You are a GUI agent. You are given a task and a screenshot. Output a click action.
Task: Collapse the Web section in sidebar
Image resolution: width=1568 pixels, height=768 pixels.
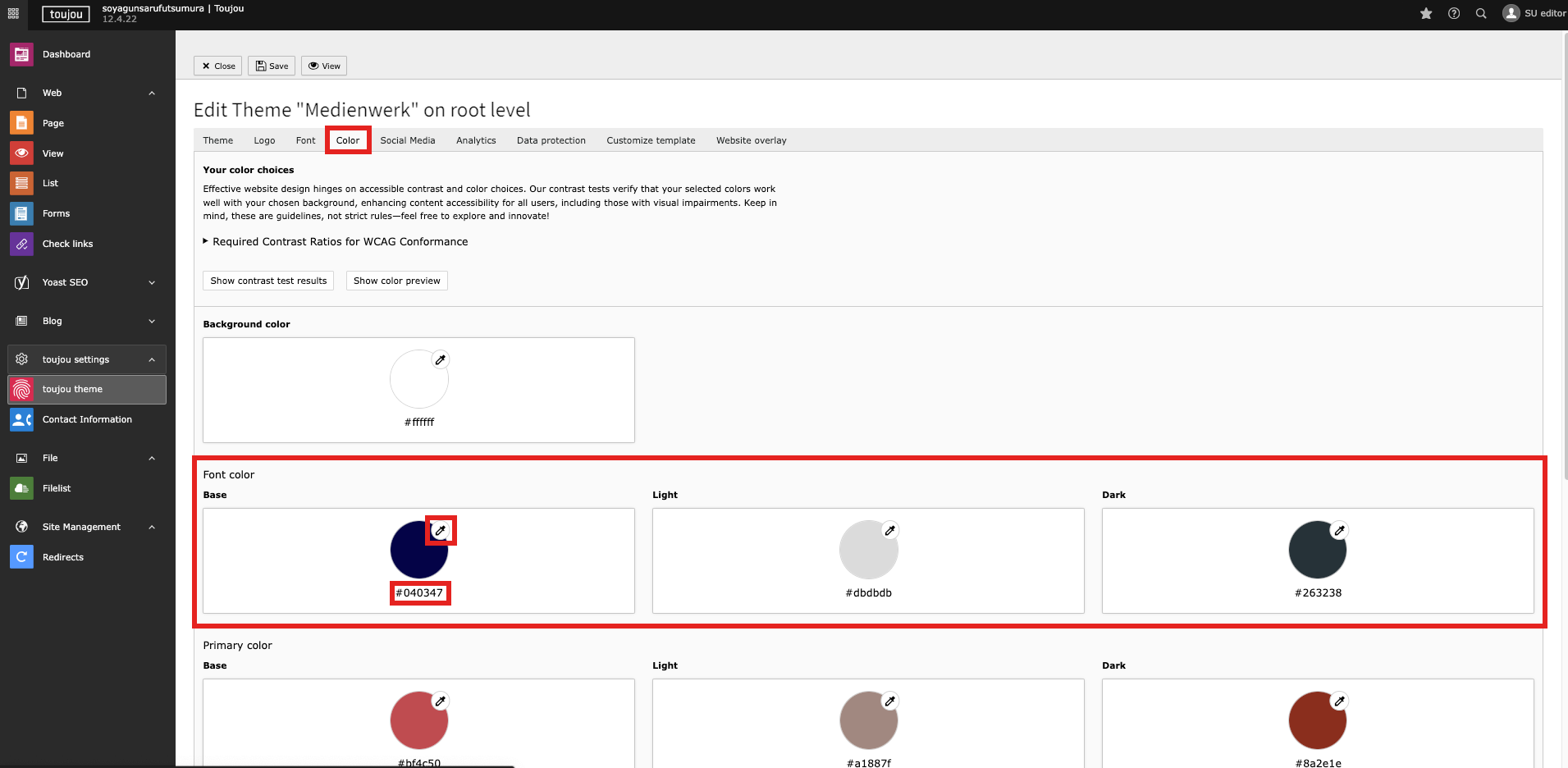pyautogui.click(x=152, y=93)
